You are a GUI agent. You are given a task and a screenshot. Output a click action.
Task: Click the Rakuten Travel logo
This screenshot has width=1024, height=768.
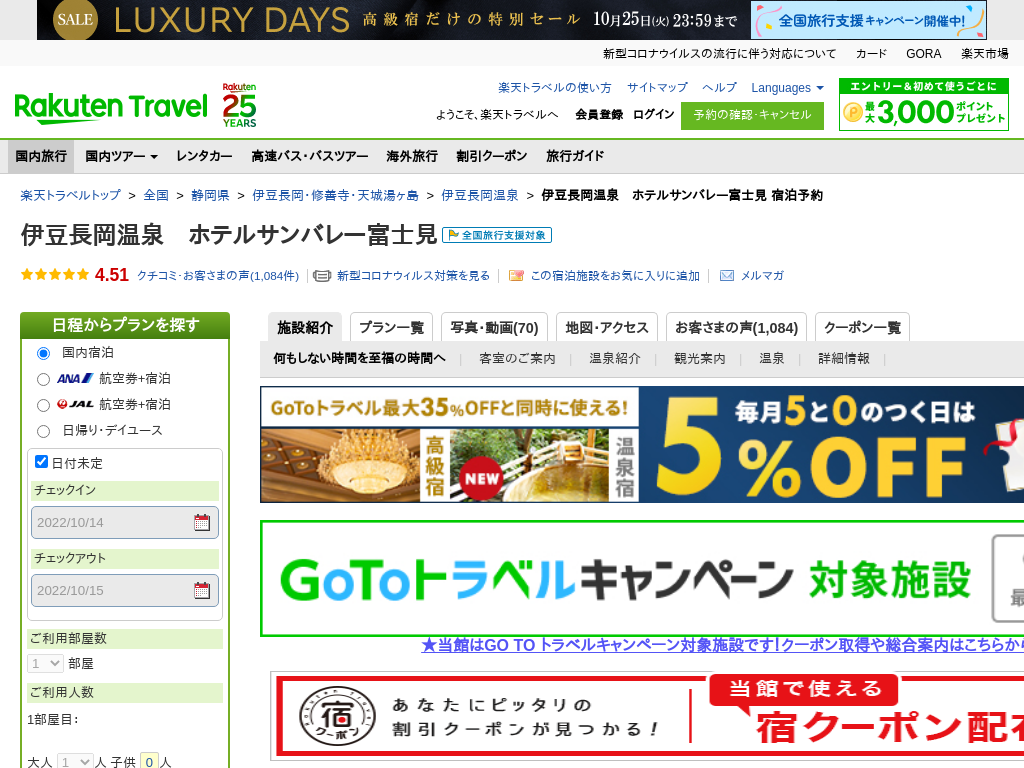pyautogui.click(x=111, y=108)
